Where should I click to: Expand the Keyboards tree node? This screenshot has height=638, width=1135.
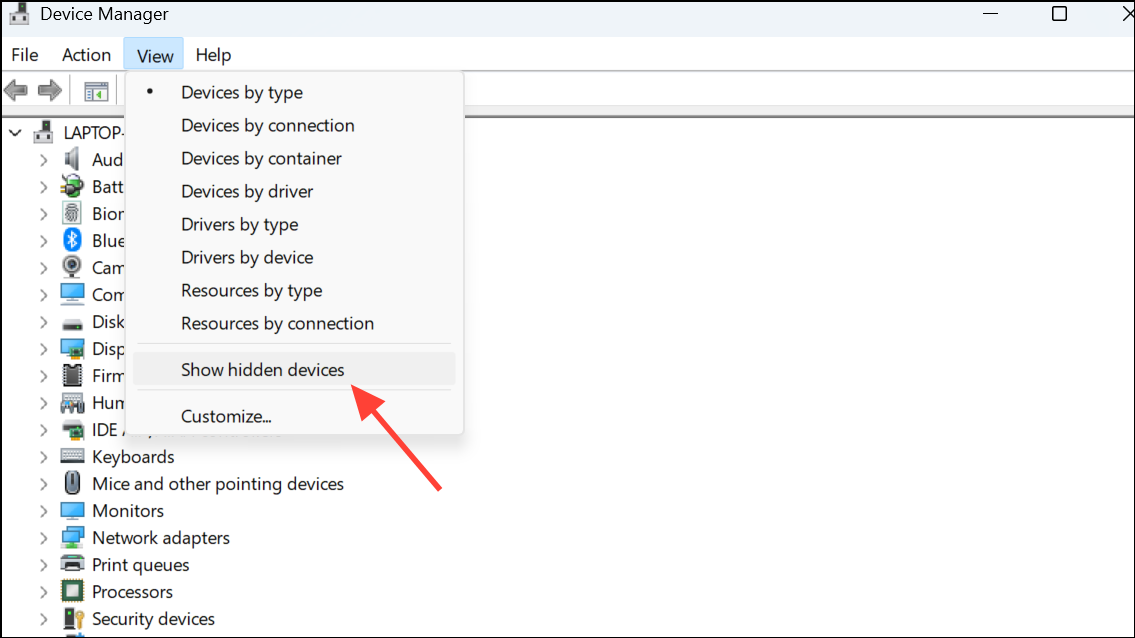click(x=44, y=456)
